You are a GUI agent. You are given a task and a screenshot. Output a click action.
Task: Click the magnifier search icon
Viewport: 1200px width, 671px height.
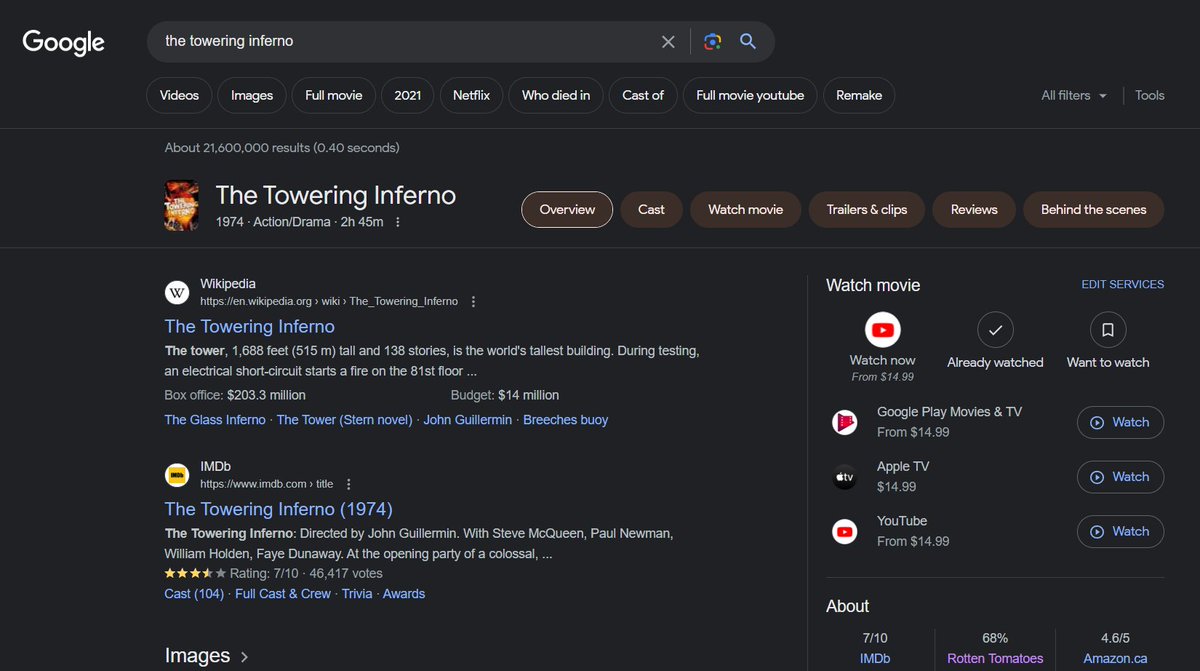coord(748,42)
